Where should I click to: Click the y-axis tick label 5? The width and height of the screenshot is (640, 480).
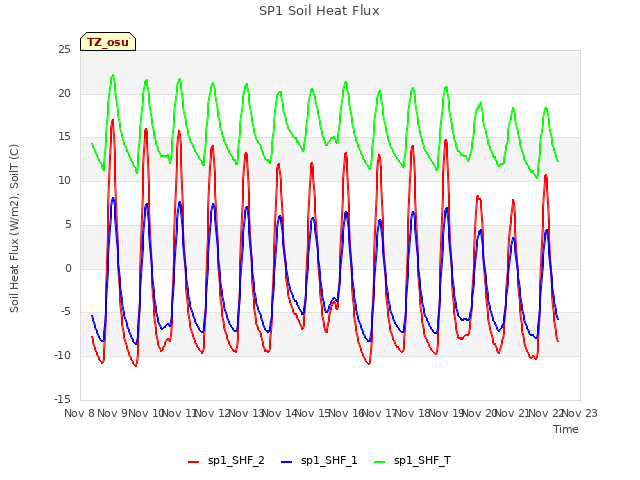pos(68,224)
